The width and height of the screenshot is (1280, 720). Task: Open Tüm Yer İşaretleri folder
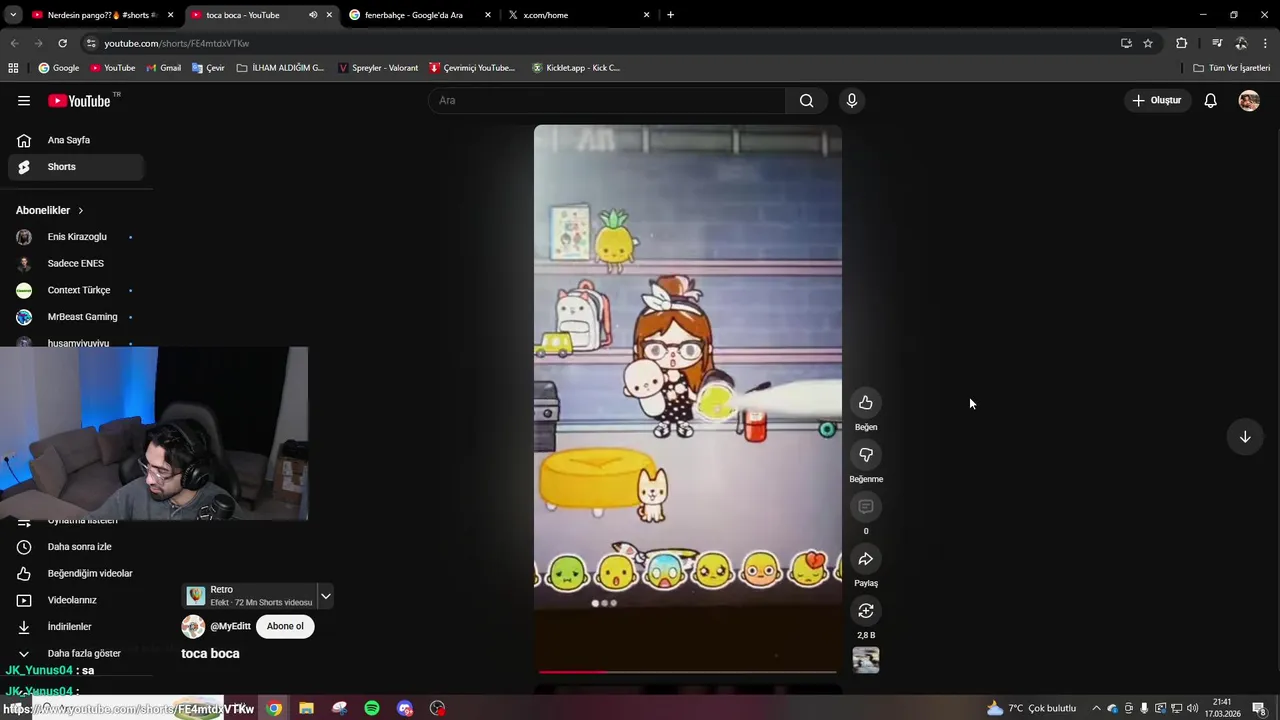1232,68
